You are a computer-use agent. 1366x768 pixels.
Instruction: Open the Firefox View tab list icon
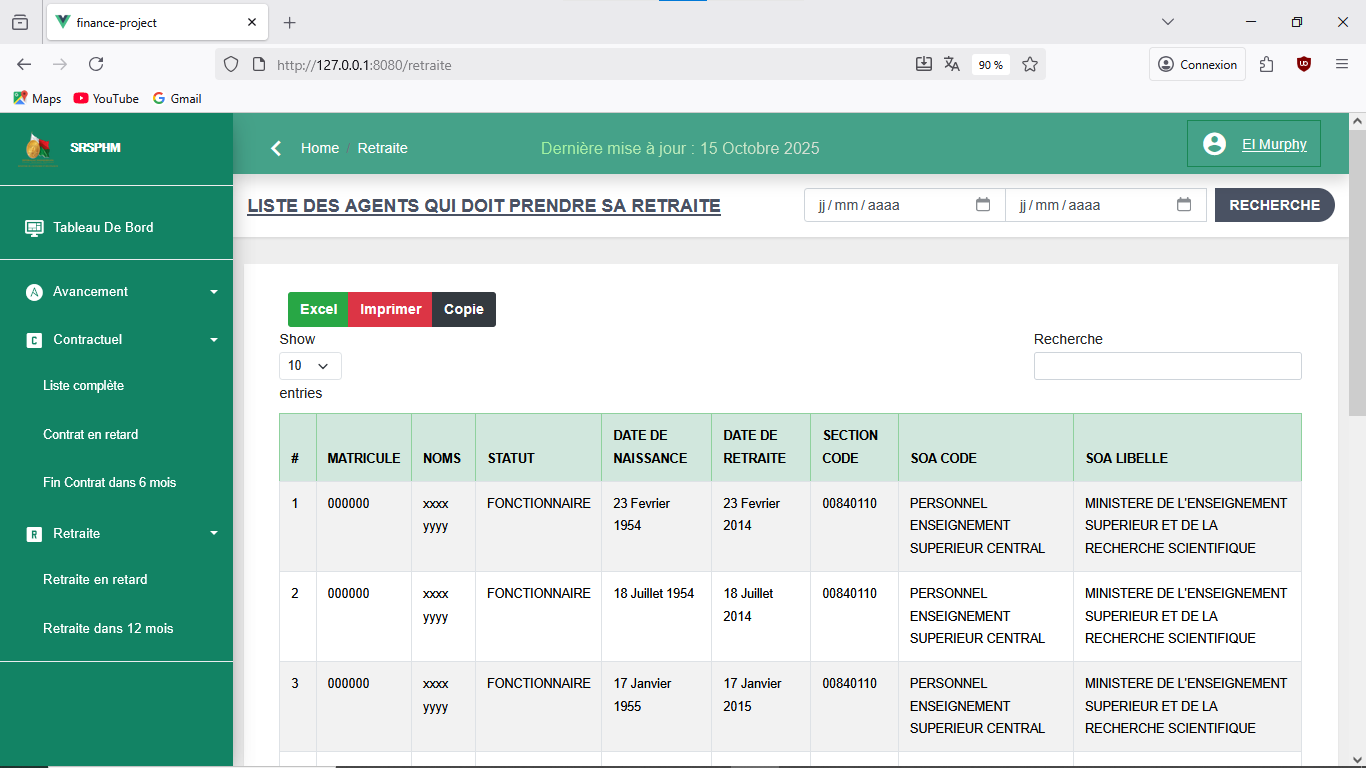pyautogui.click(x=20, y=22)
